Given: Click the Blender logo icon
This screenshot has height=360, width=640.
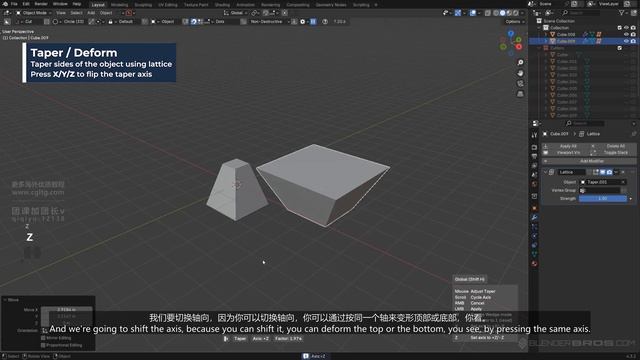Looking at the screenshot, I should click(4, 4).
